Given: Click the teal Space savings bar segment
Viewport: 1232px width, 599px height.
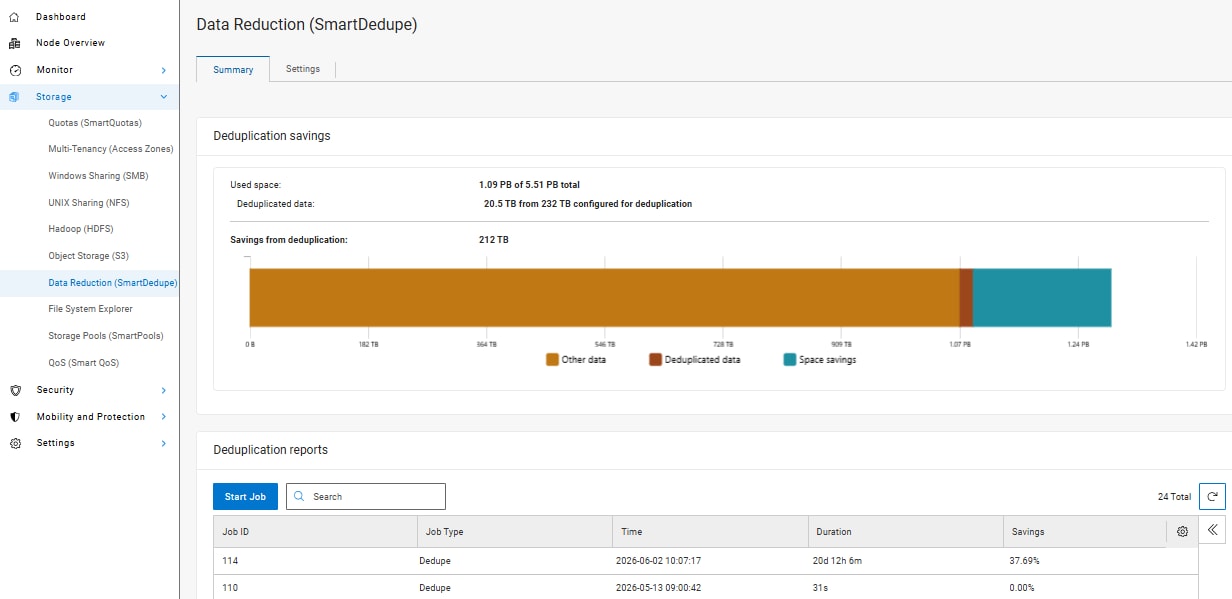Looking at the screenshot, I should [x=1042, y=297].
